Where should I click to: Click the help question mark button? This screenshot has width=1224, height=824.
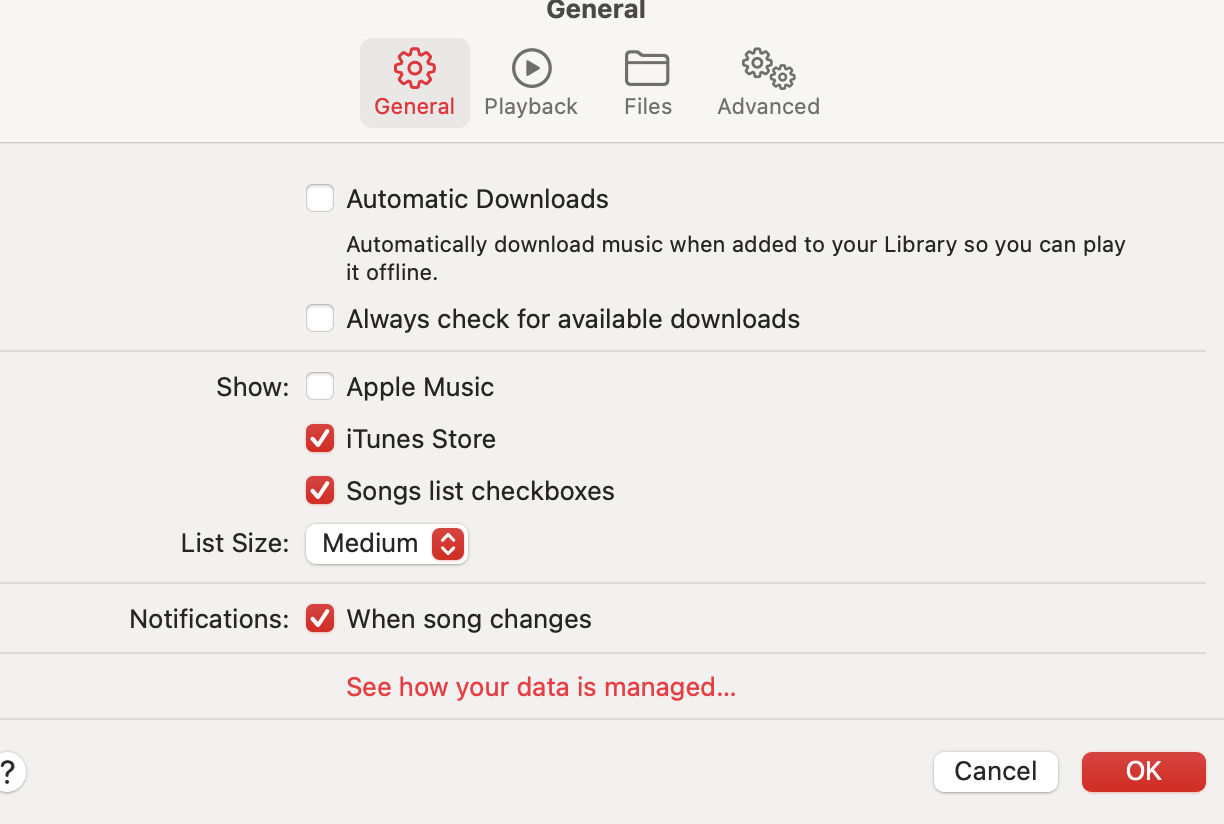click(8, 772)
